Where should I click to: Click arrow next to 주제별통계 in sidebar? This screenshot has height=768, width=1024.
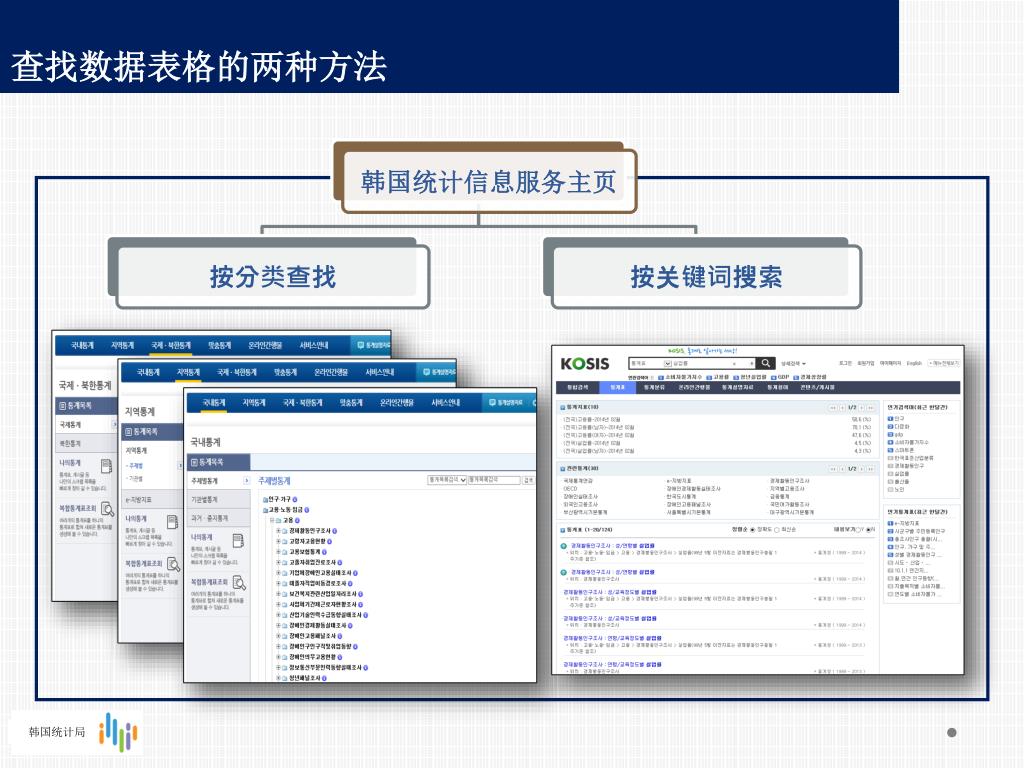tap(246, 481)
